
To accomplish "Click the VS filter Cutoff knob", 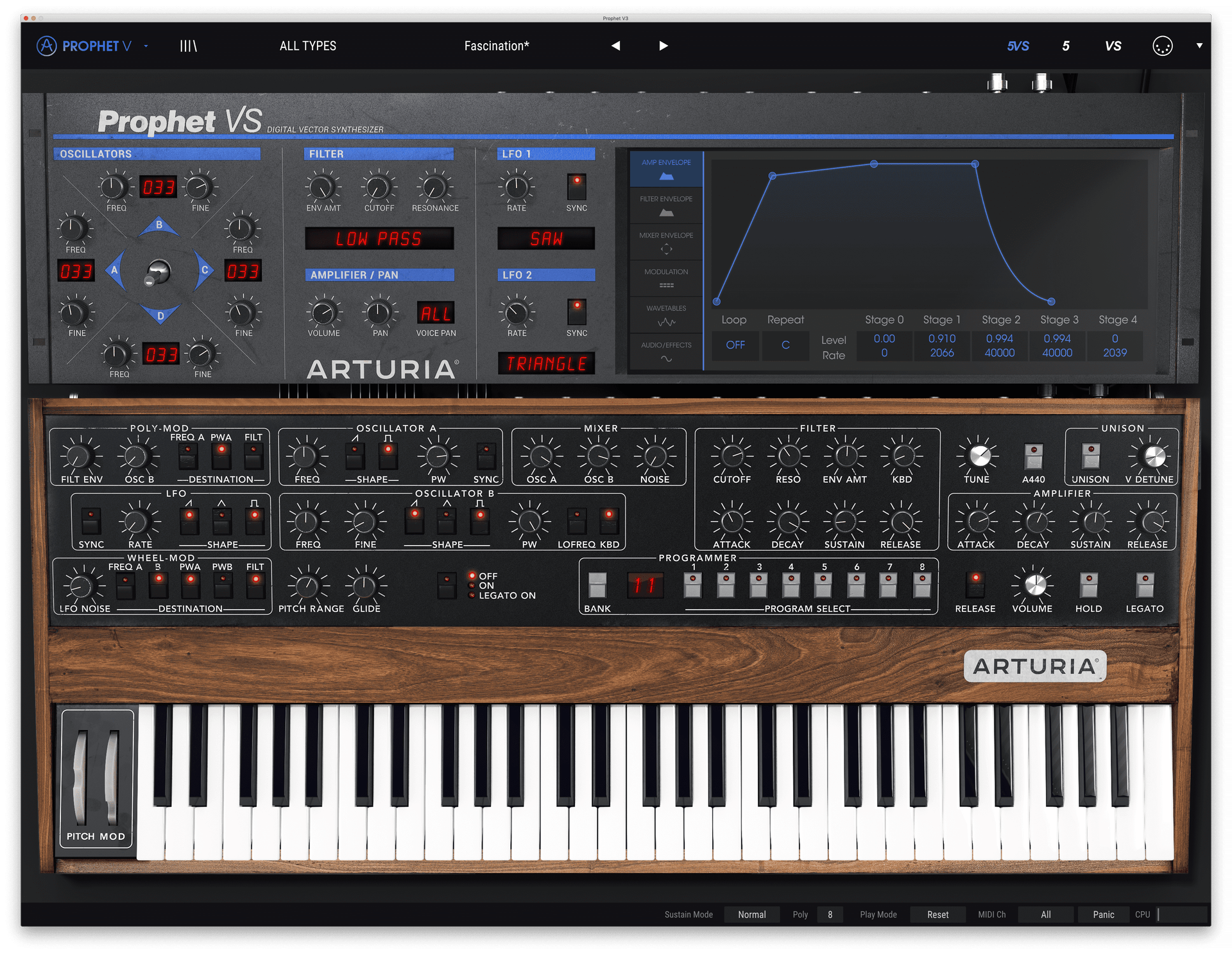I will (x=379, y=187).
